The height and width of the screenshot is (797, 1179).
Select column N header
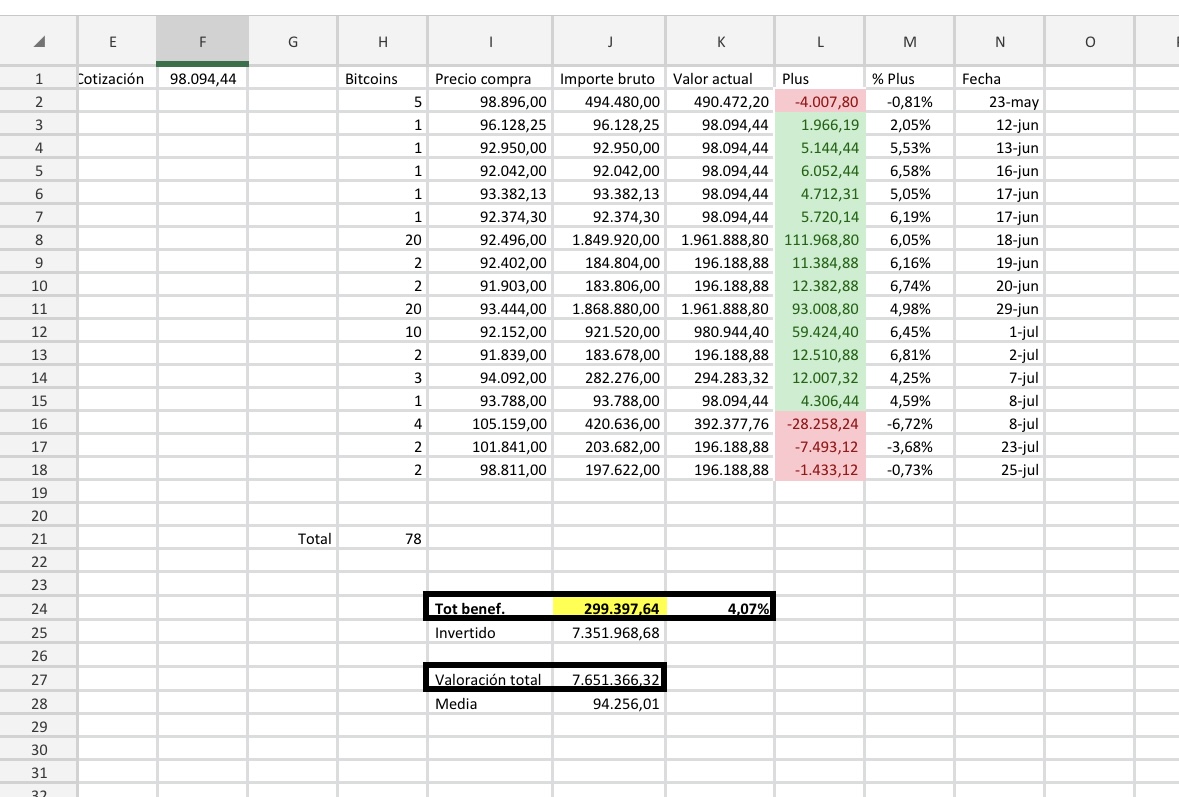(1000, 41)
